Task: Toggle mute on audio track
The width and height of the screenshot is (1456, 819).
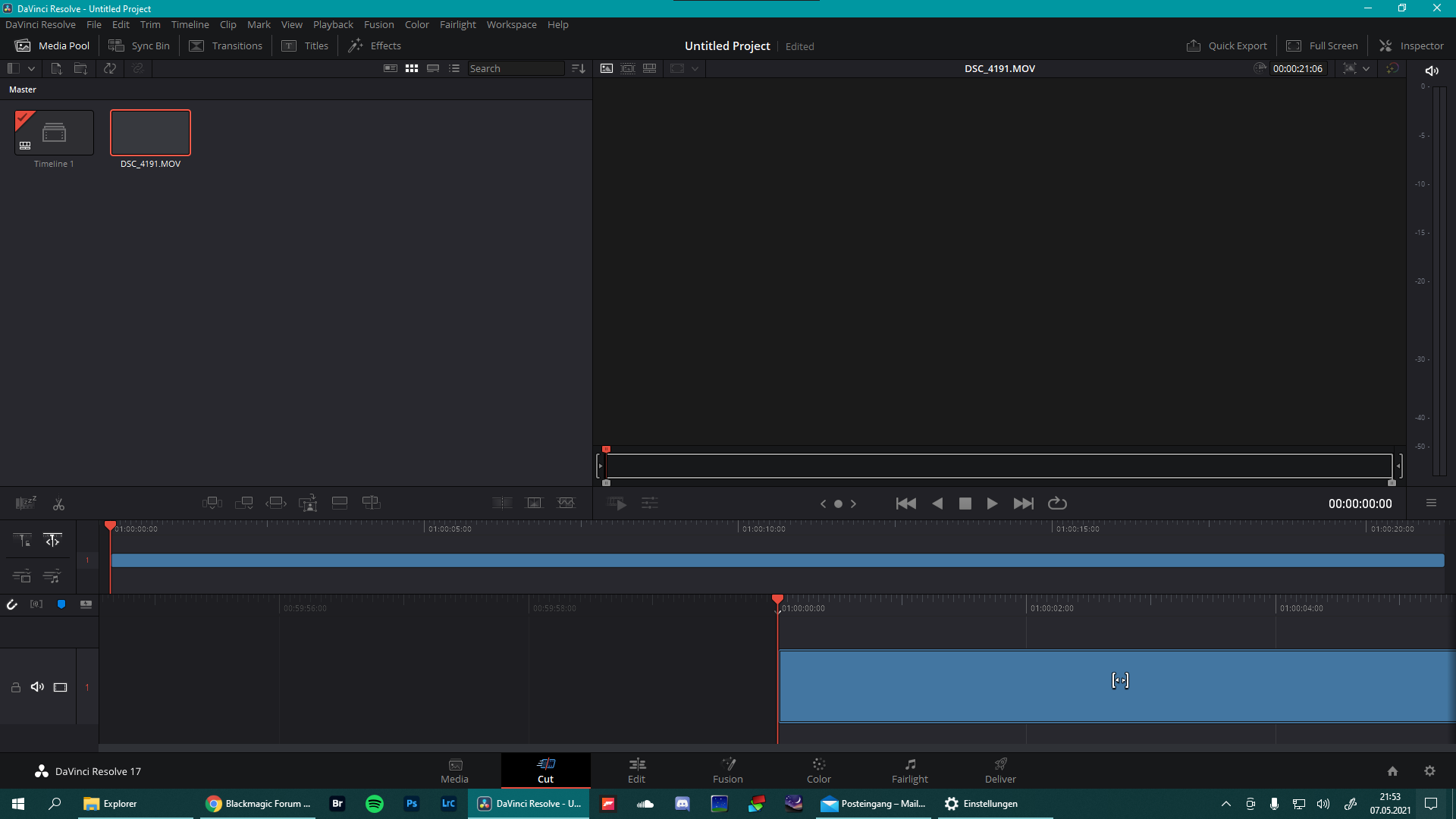Action: click(37, 687)
